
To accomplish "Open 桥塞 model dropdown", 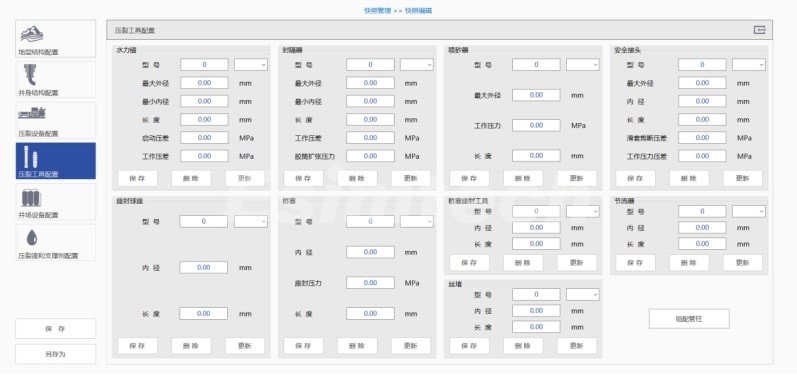I will [x=417, y=222].
